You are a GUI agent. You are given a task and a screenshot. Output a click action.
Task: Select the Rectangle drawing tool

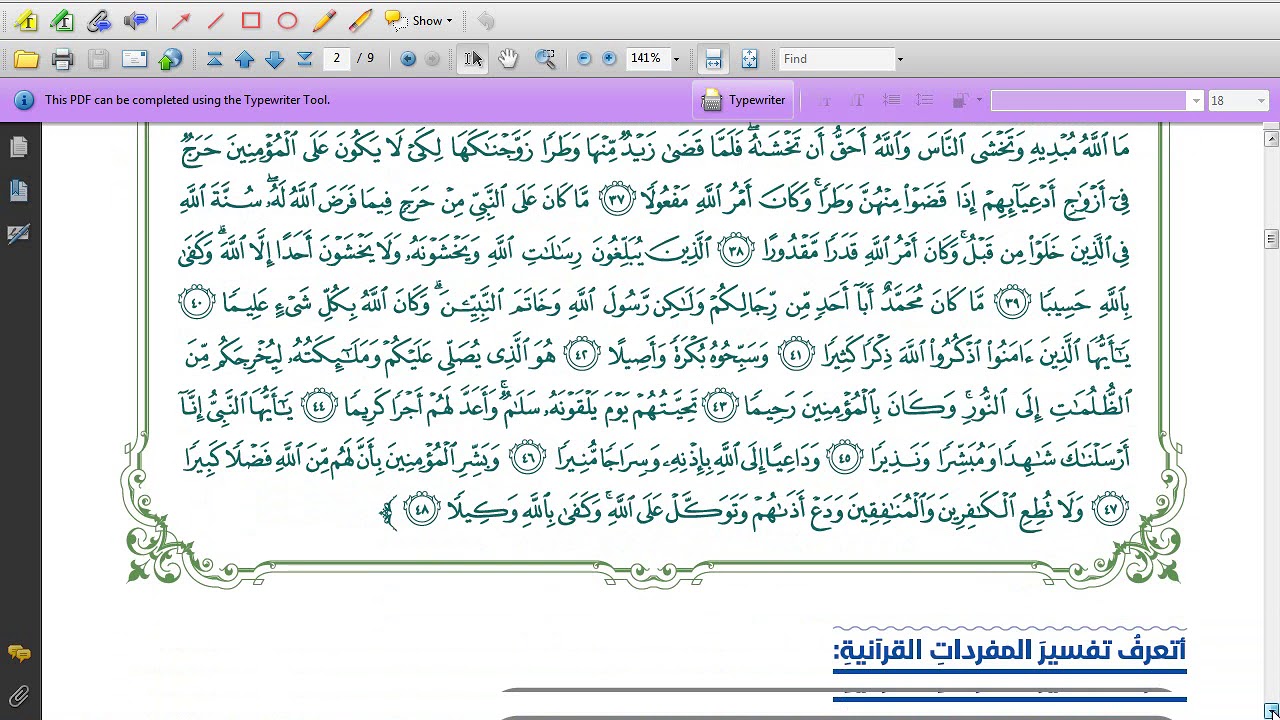pos(251,20)
